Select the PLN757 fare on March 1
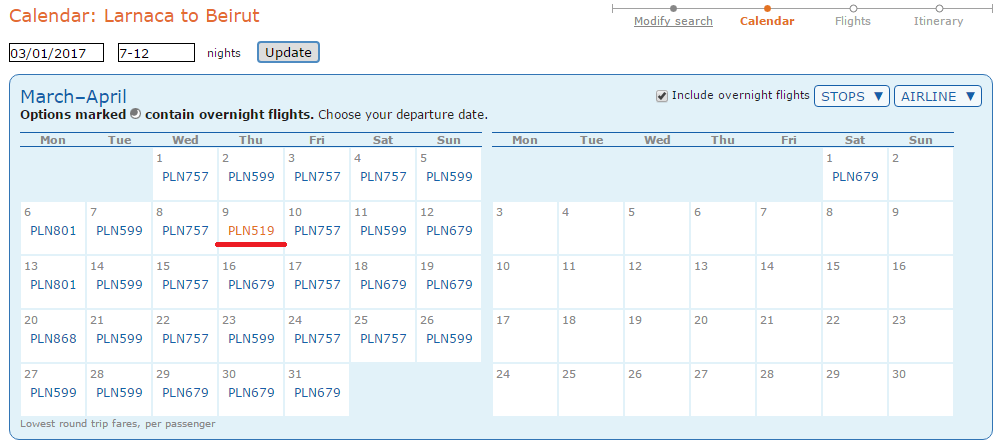999x447 pixels. tap(185, 176)
